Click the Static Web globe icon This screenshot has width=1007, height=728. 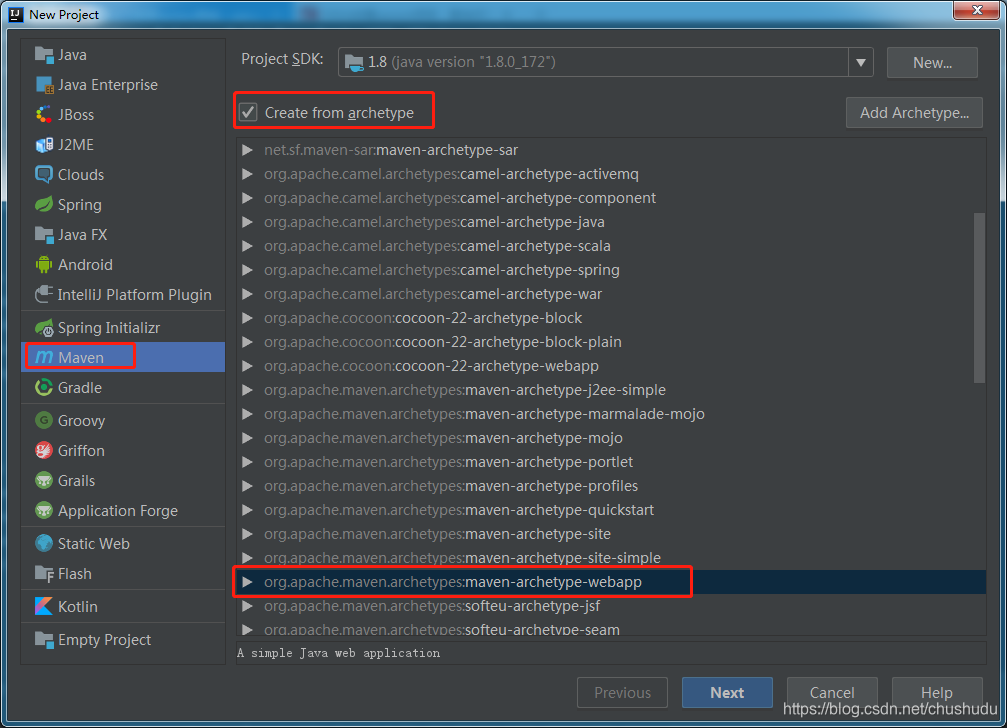point(44,544)
